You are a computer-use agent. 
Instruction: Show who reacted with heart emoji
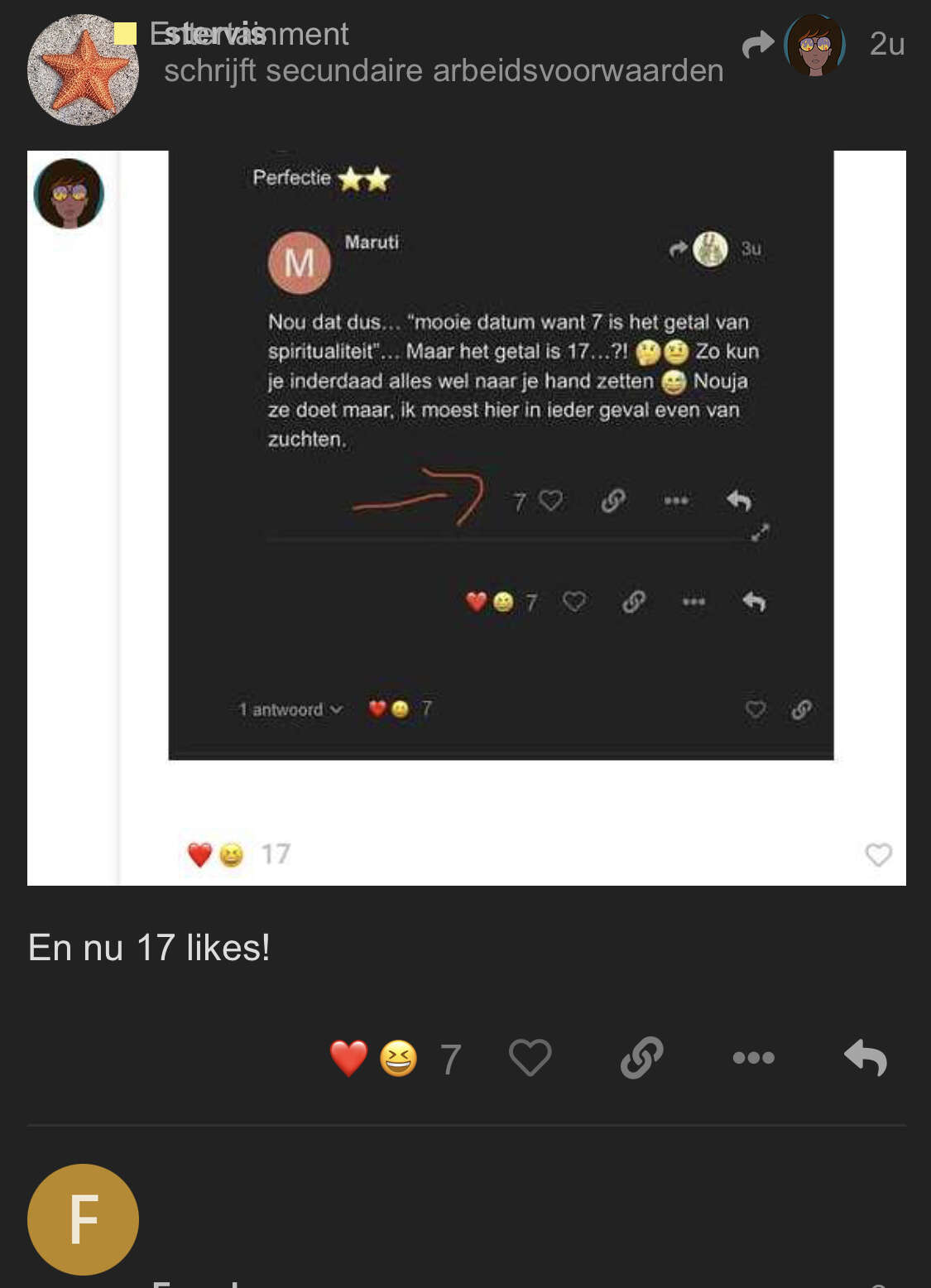(348, 1058)
